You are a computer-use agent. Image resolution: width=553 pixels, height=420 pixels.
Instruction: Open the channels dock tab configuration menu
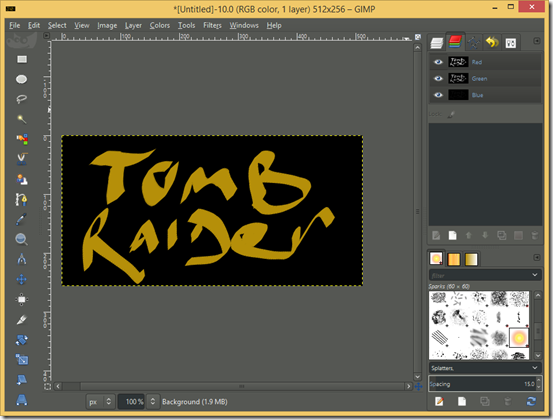point(537,41)
